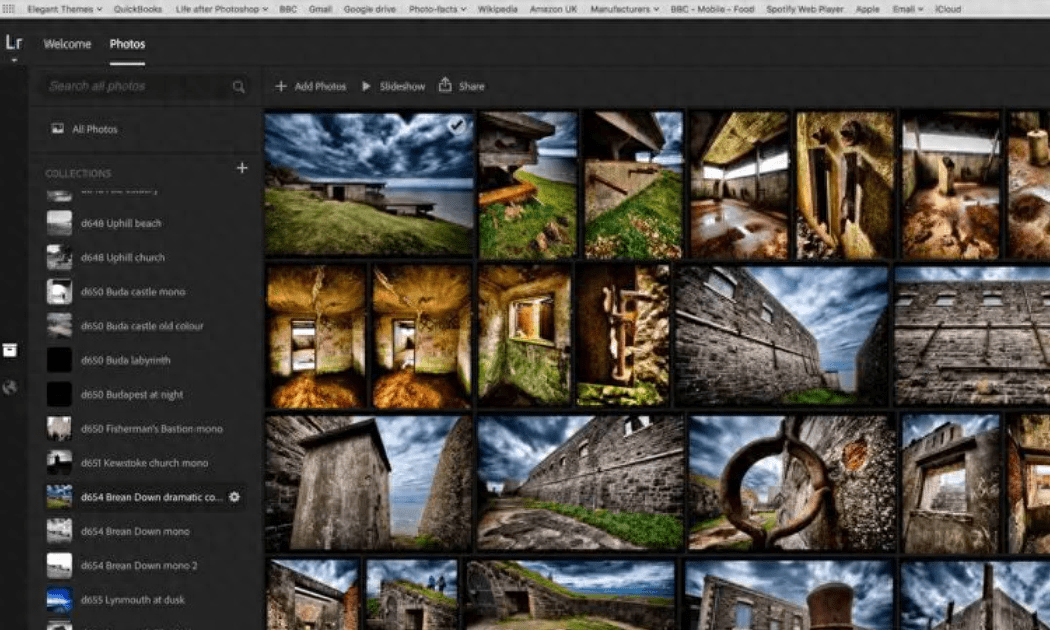Screen dimensions: 1050x630
Task: Click the Share upload icon
Action: (x=446, y=86)
